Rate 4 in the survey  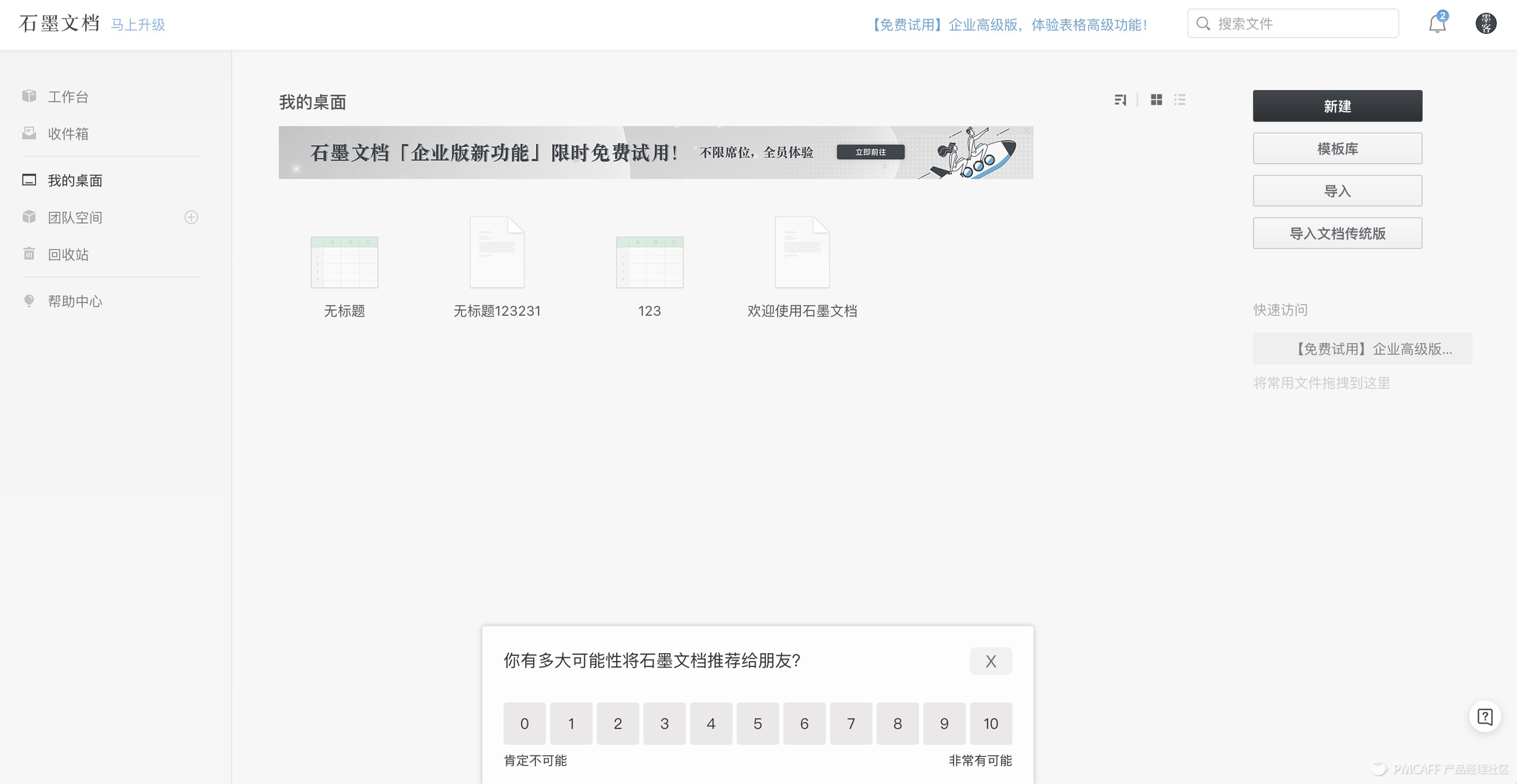(711, 724)
